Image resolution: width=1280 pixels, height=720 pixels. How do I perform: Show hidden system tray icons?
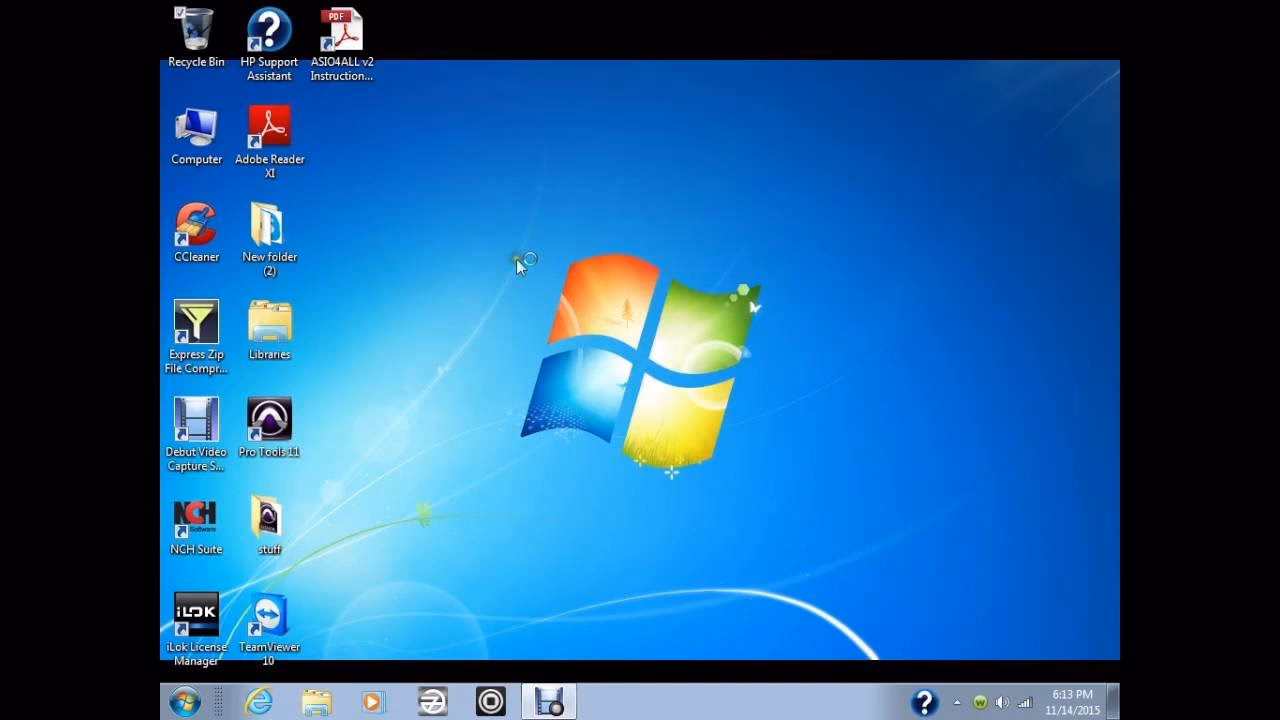click(957, 703)
